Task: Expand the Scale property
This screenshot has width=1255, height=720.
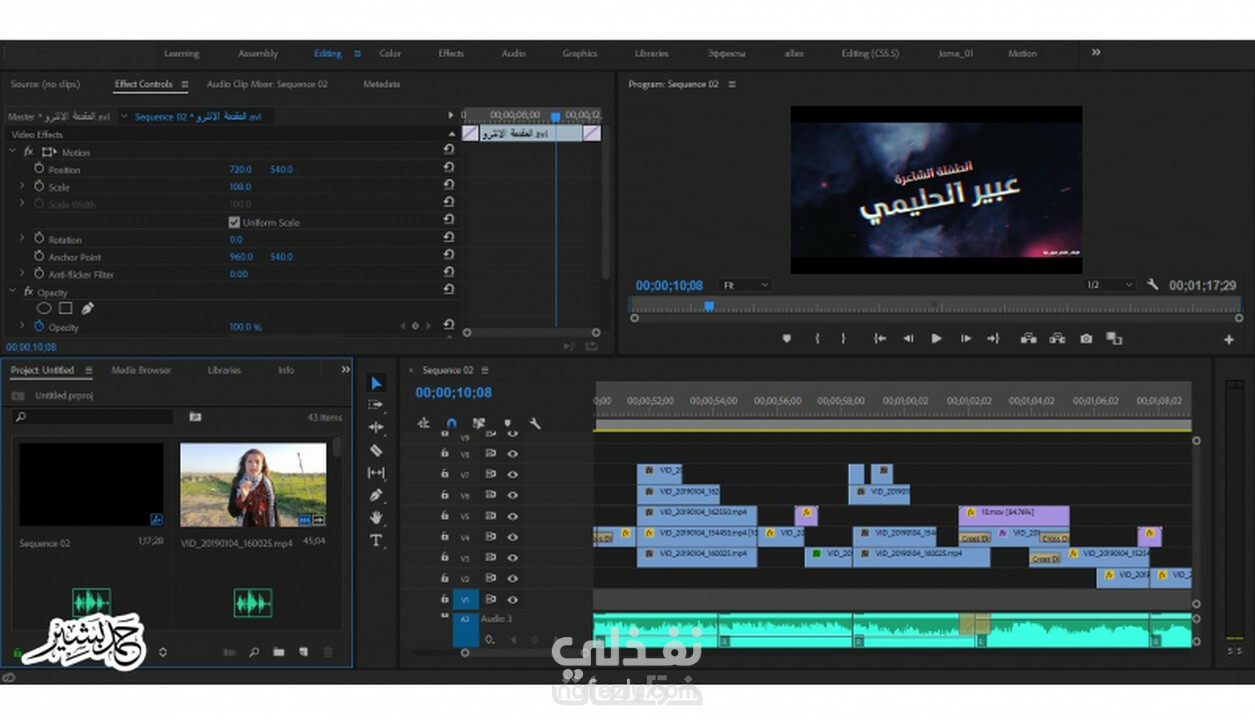Action: [22, 186]
